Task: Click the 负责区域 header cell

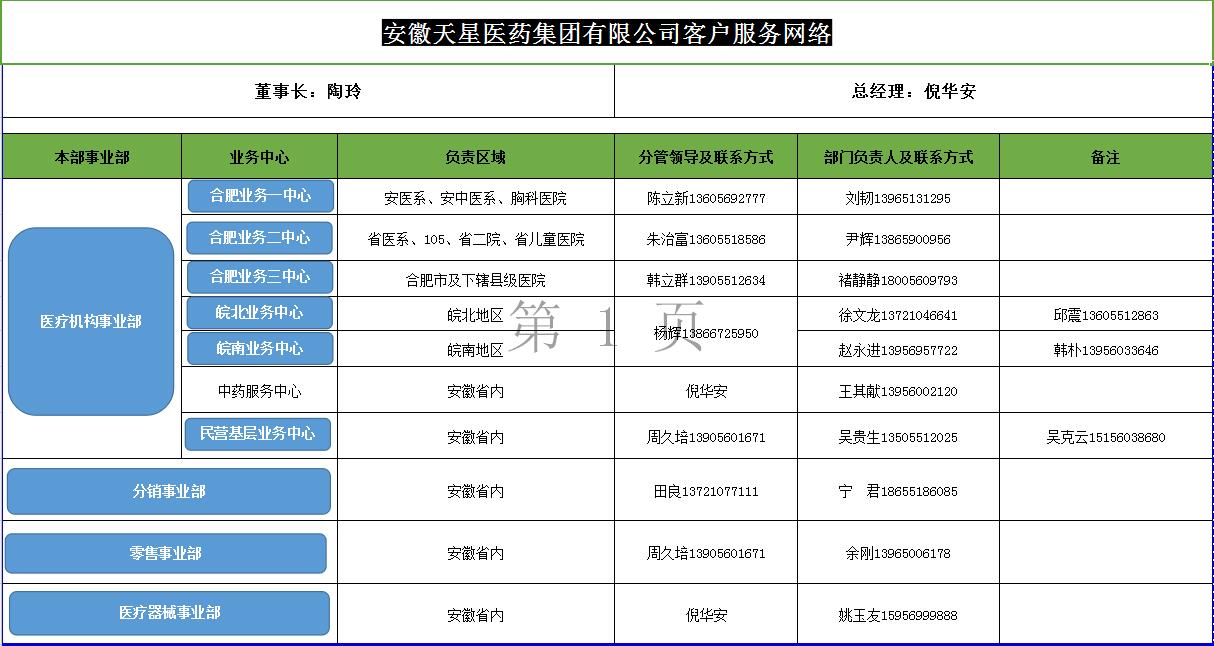Action: (x=476, y=157)
